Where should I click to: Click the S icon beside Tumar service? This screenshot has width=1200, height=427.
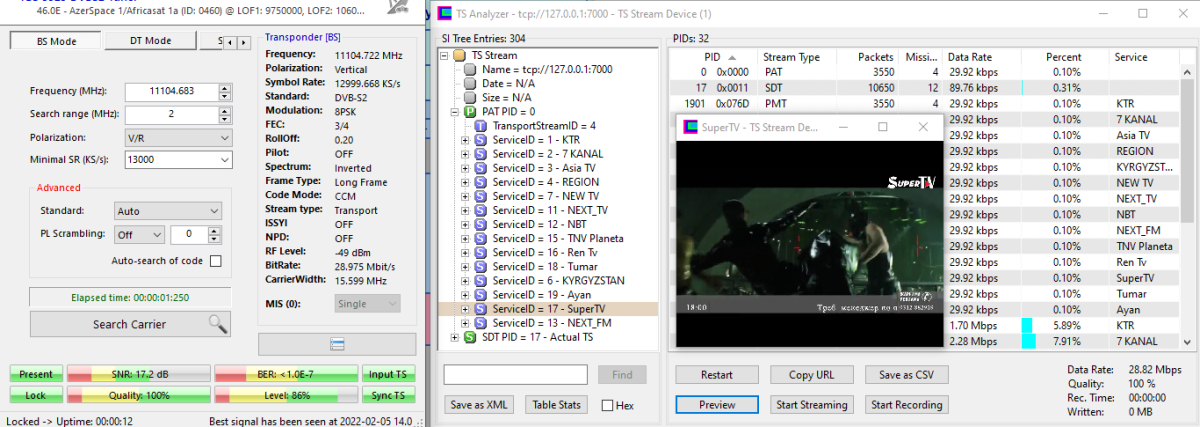point(481,267)
